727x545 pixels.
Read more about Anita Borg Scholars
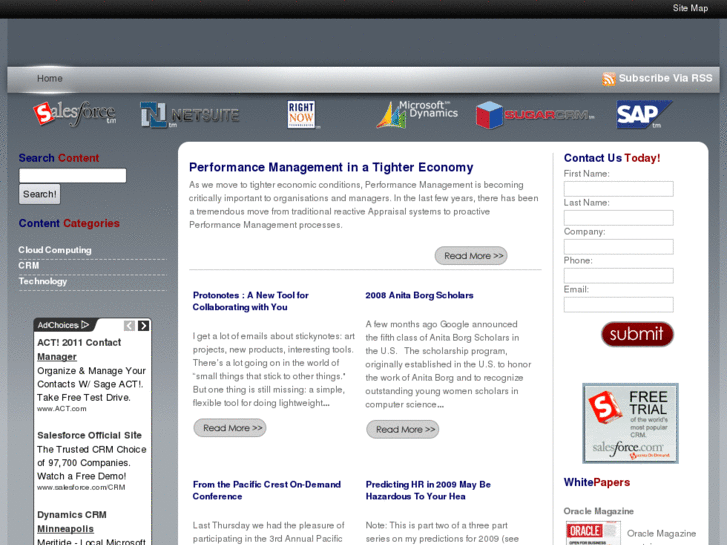pos(402,429)
